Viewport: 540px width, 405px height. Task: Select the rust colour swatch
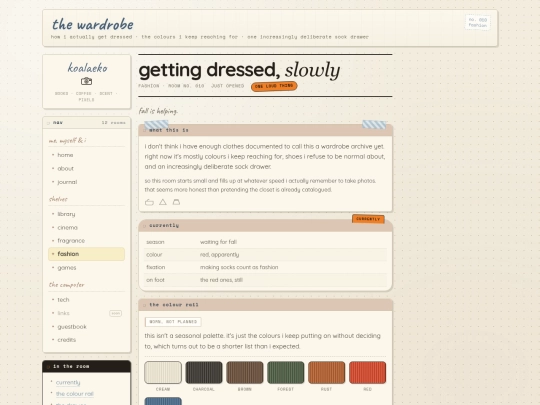coord(326,372)
